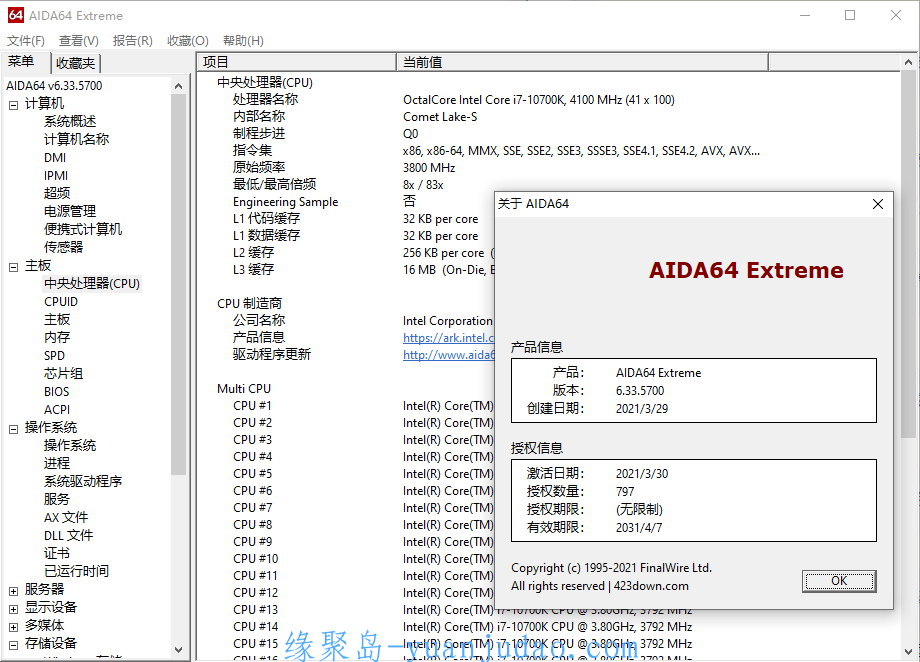Image resolution: width=920 pixels, height=662 pixels.
Task: Click details list scroll-down arrow
Action: point(908,651)
